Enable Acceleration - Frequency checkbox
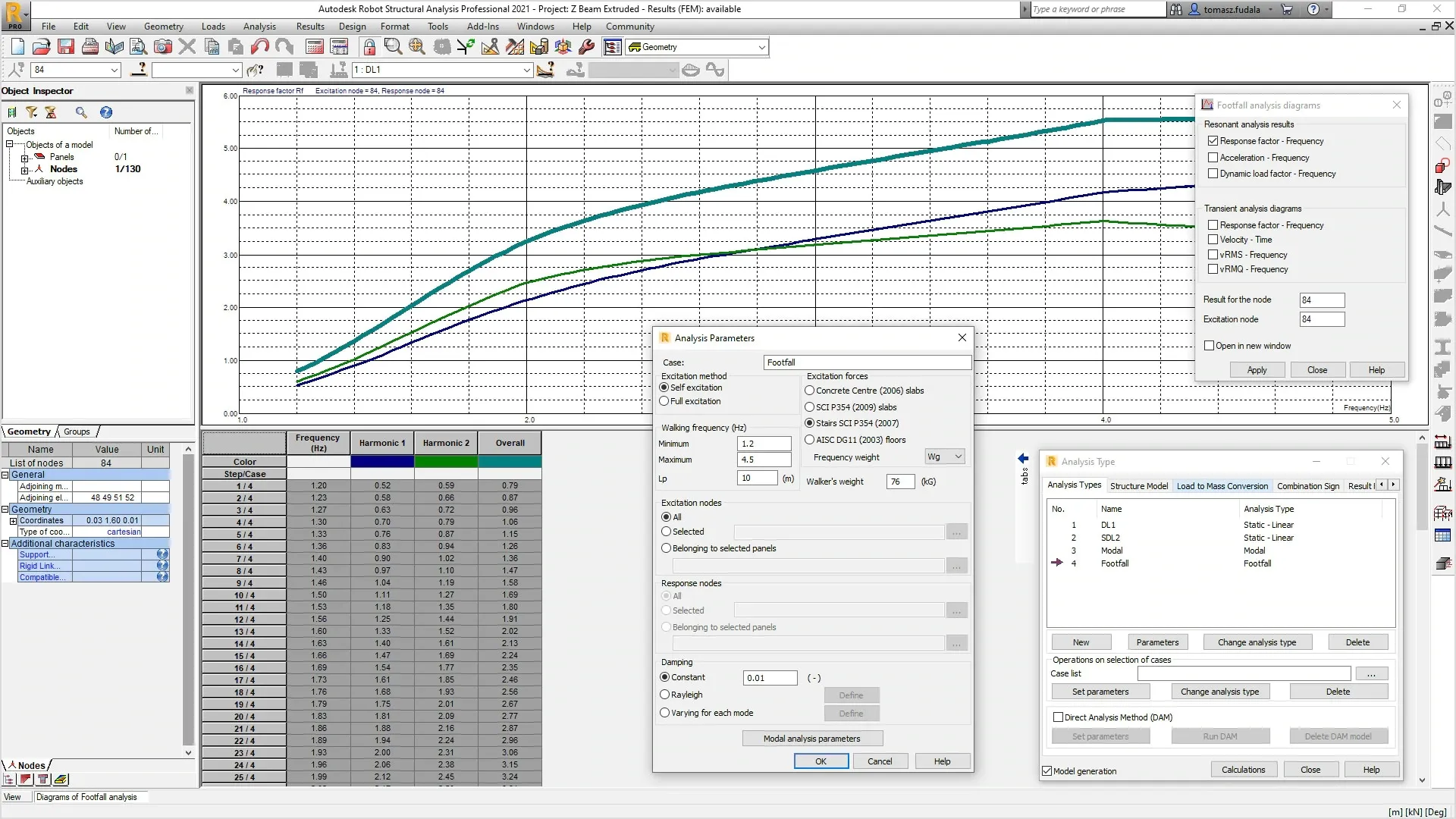This screenshot has height=819, width=1456. tap(1213, 158)
